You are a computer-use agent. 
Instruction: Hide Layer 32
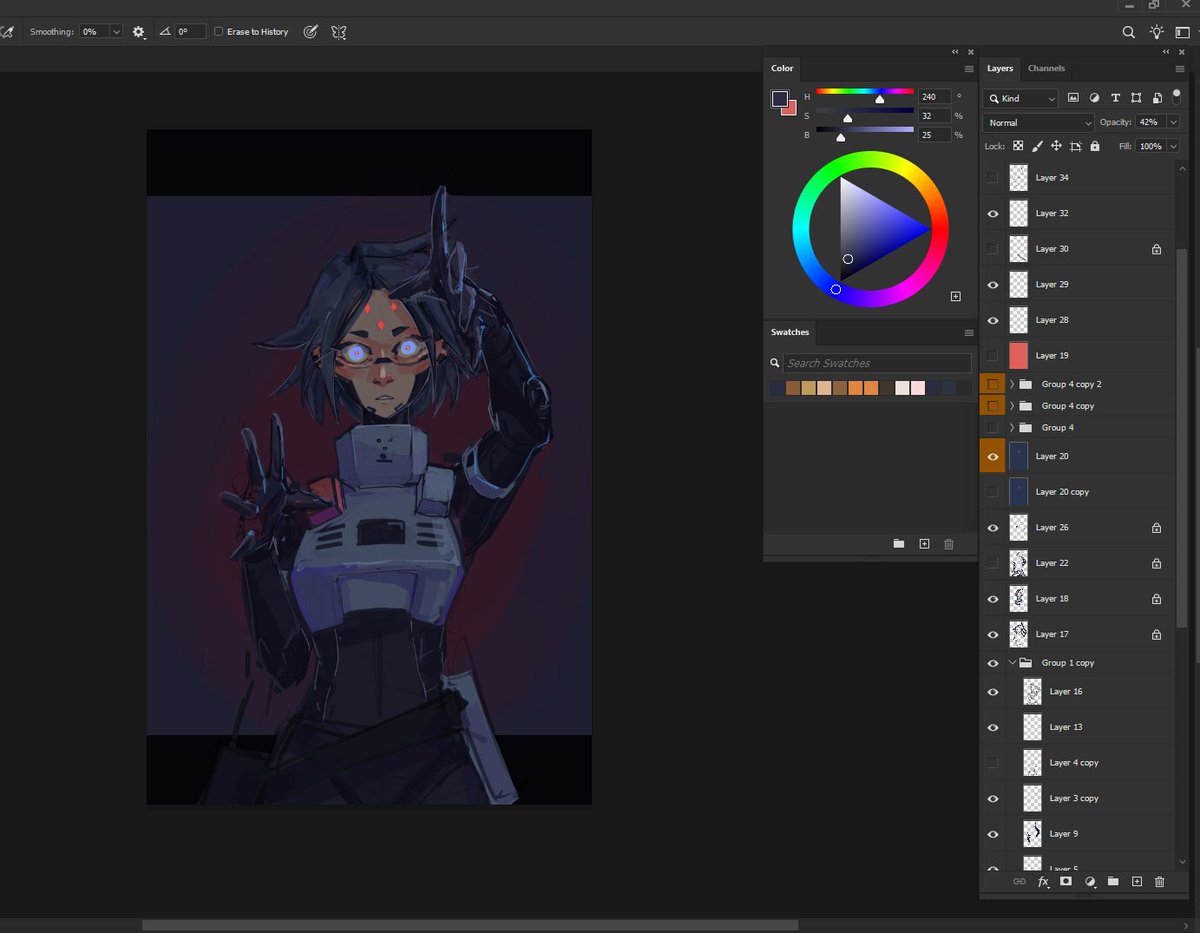pyautogui.click(x=992, y=213)
